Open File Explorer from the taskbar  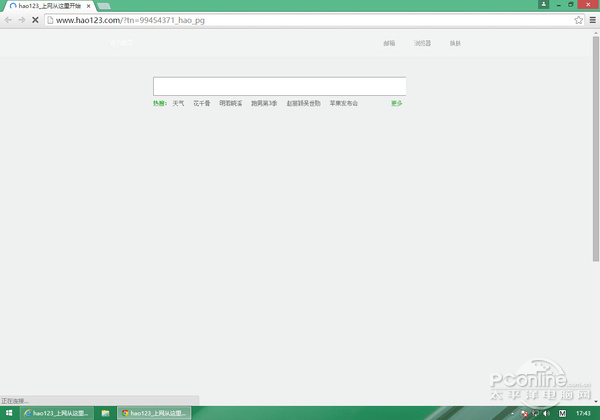point(105,413)
